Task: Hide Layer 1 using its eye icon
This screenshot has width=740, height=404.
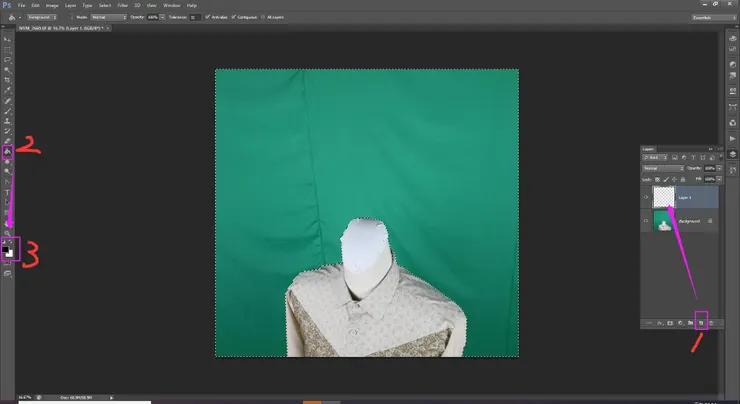Action: point(645,197)
